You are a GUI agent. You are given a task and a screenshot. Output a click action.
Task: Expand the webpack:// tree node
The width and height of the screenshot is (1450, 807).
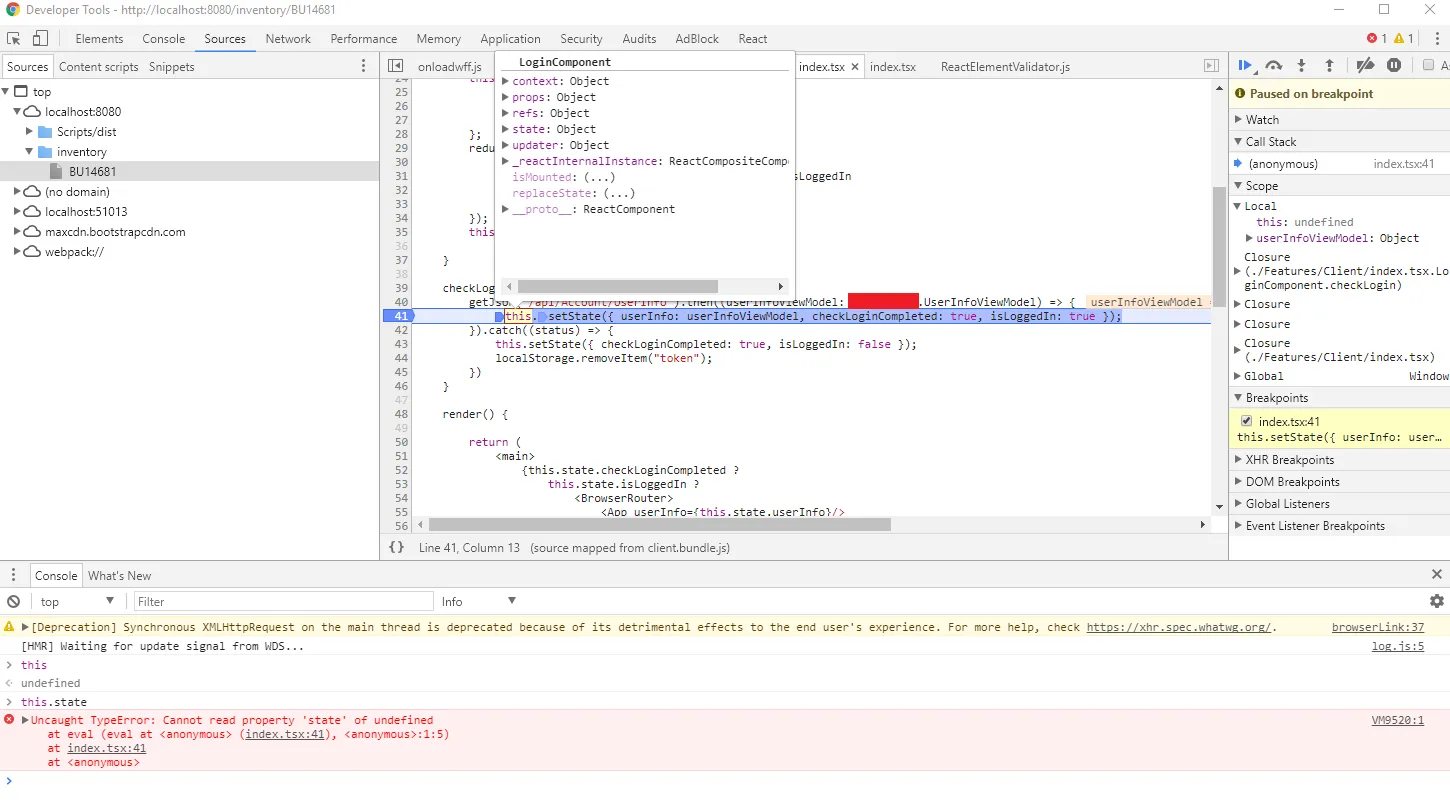pos(19,252)
